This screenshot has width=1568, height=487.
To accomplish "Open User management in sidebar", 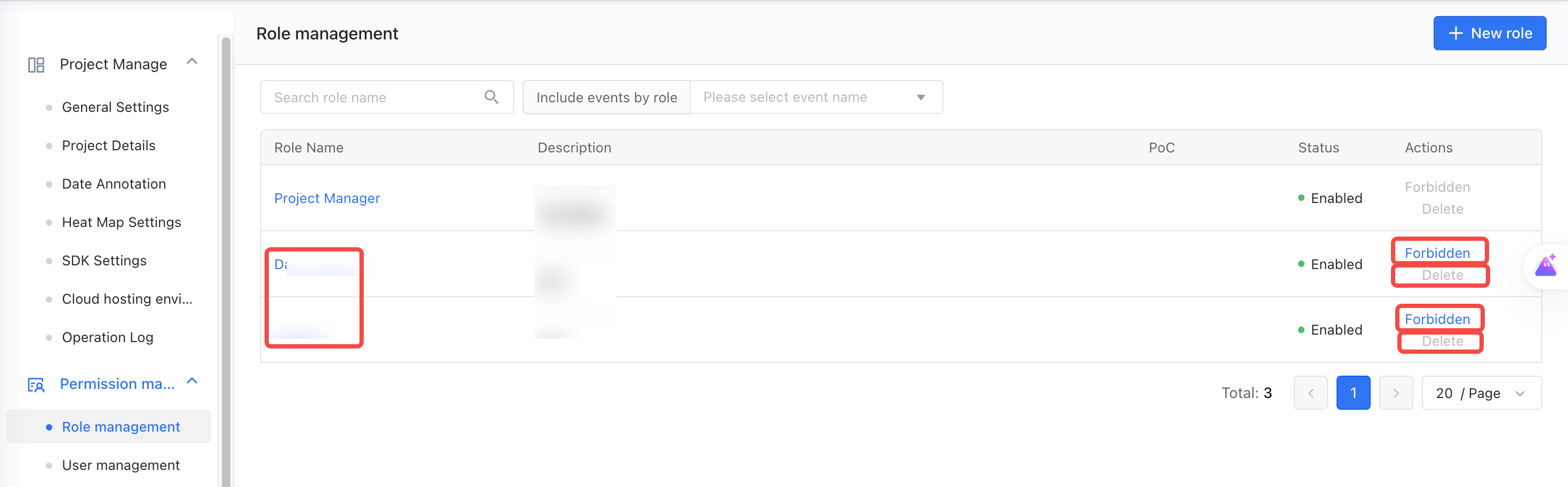I will (121, 465).
